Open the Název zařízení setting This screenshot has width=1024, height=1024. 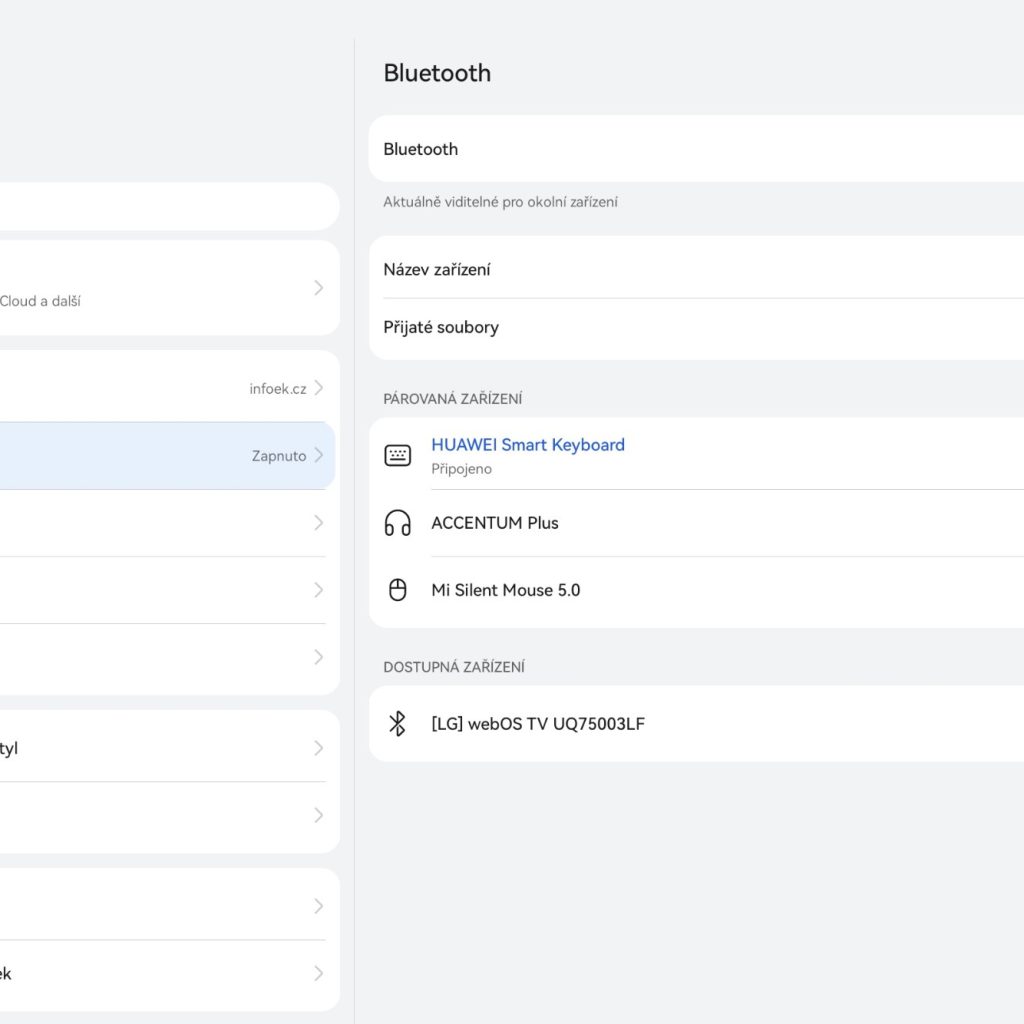(437, 270)
